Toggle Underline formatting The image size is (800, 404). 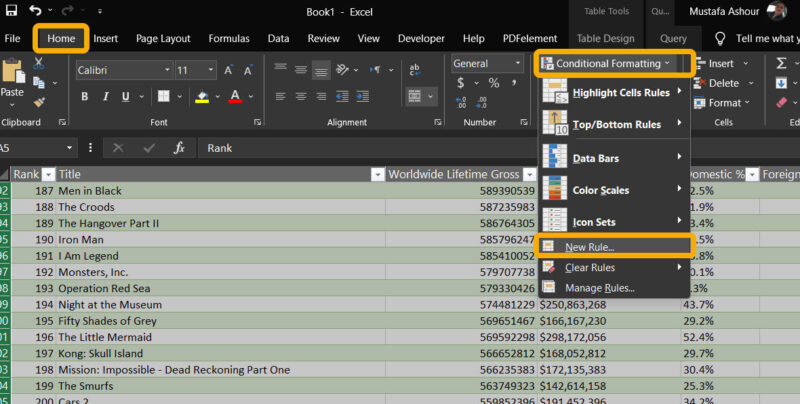(x=126, y=96)
